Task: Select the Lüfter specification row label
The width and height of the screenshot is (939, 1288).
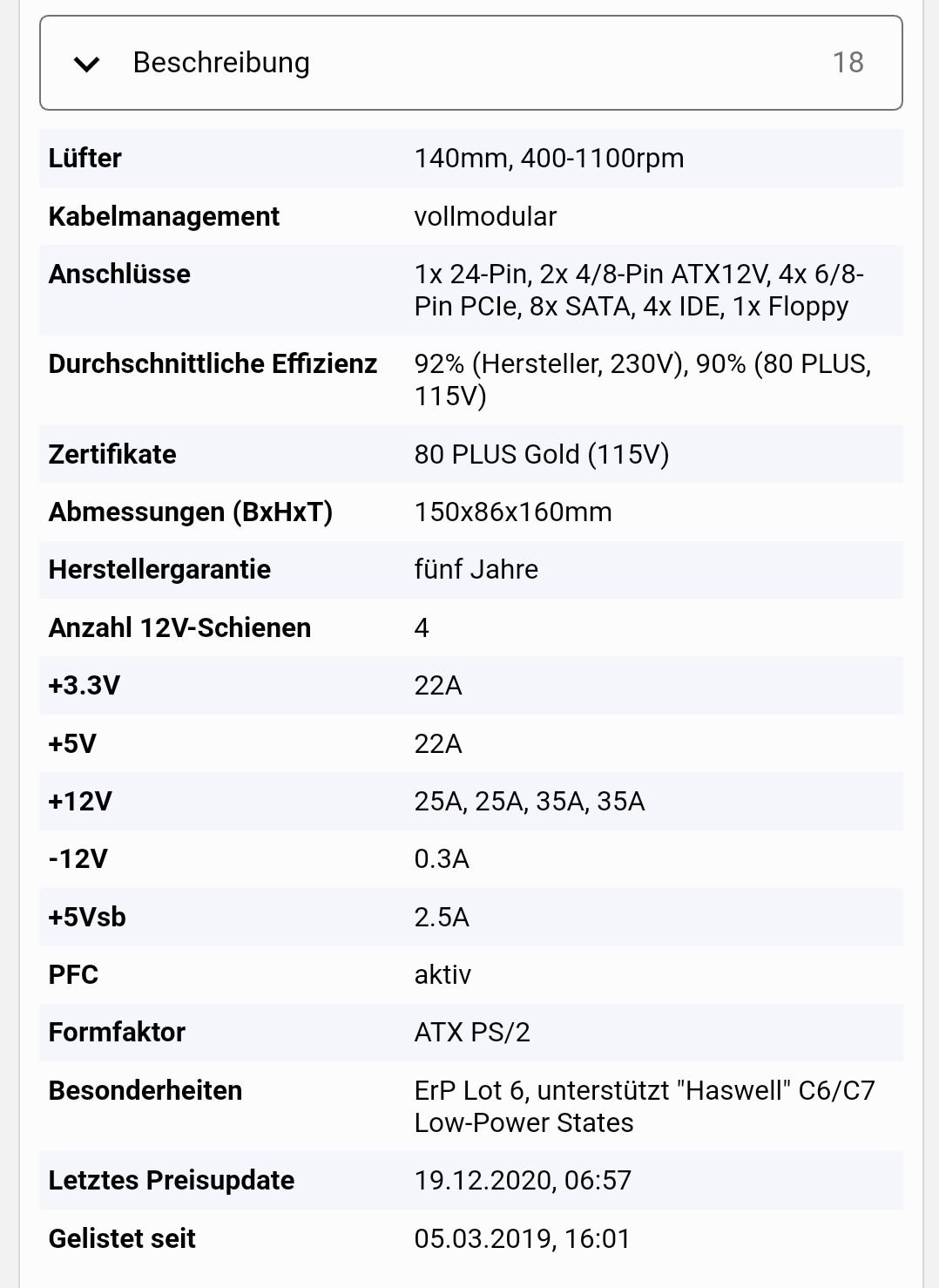Action: (85, 159)
